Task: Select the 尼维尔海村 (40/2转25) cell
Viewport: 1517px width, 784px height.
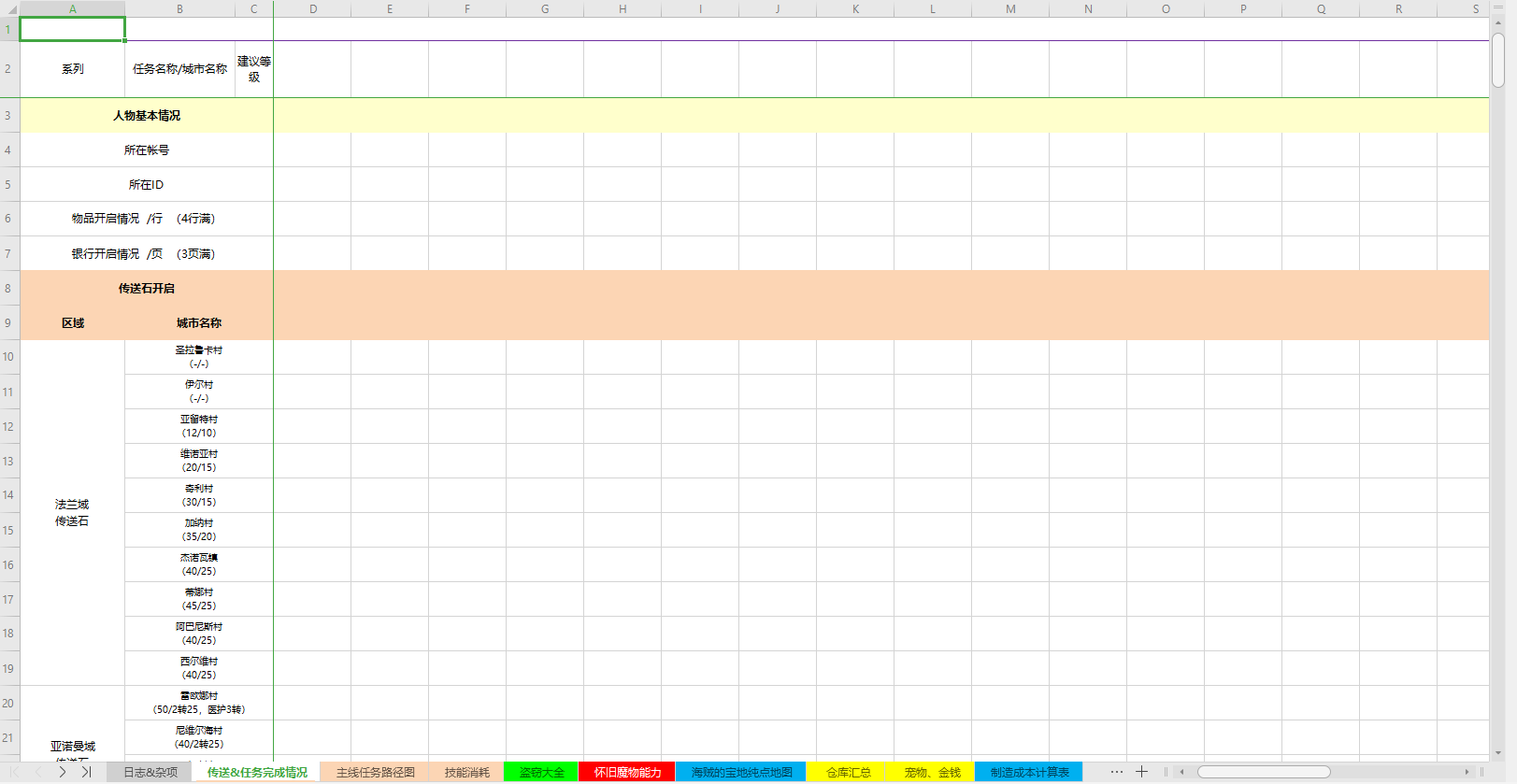Action: pos(199,737)
